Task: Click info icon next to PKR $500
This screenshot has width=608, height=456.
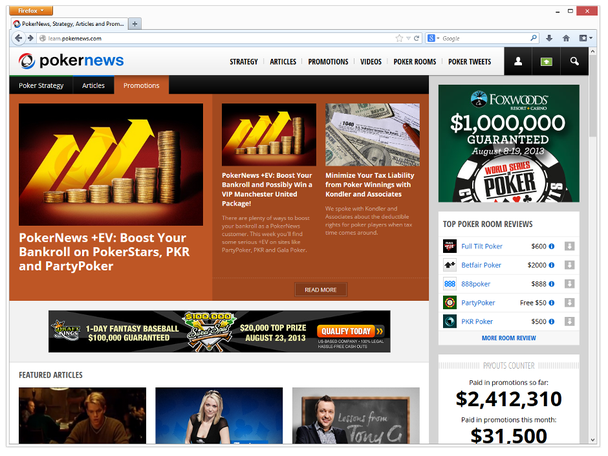Action: (x=552, y=321)
